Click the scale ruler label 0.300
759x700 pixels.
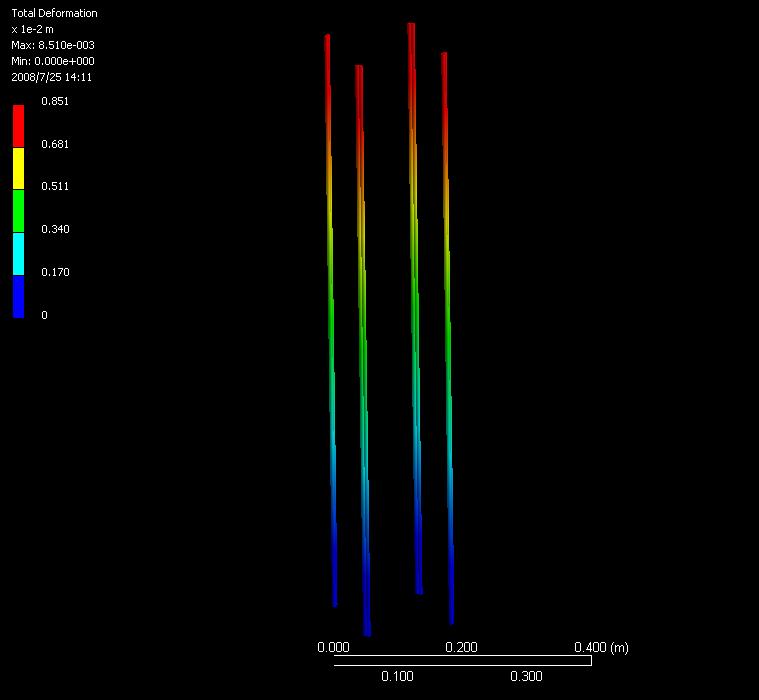(x=526, y=676)
